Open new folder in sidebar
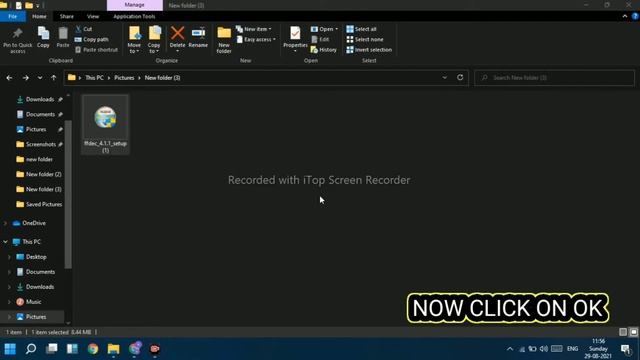 (x=39, y=159)
